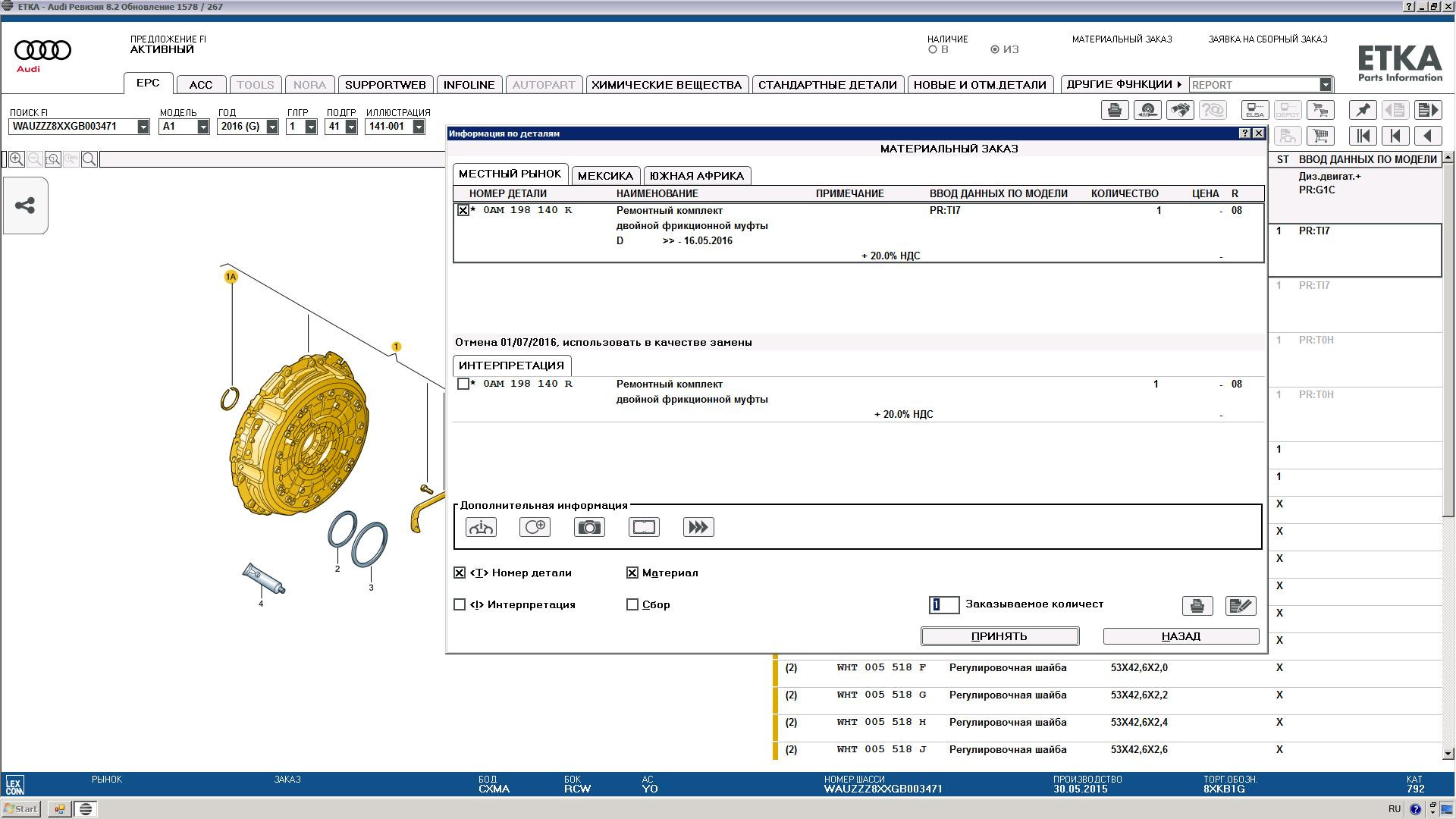Image resolution: width=1456 pixels, height=819 pixels.
Task: Enable the Интерпретация checkbox
Action: click(460, 604)
